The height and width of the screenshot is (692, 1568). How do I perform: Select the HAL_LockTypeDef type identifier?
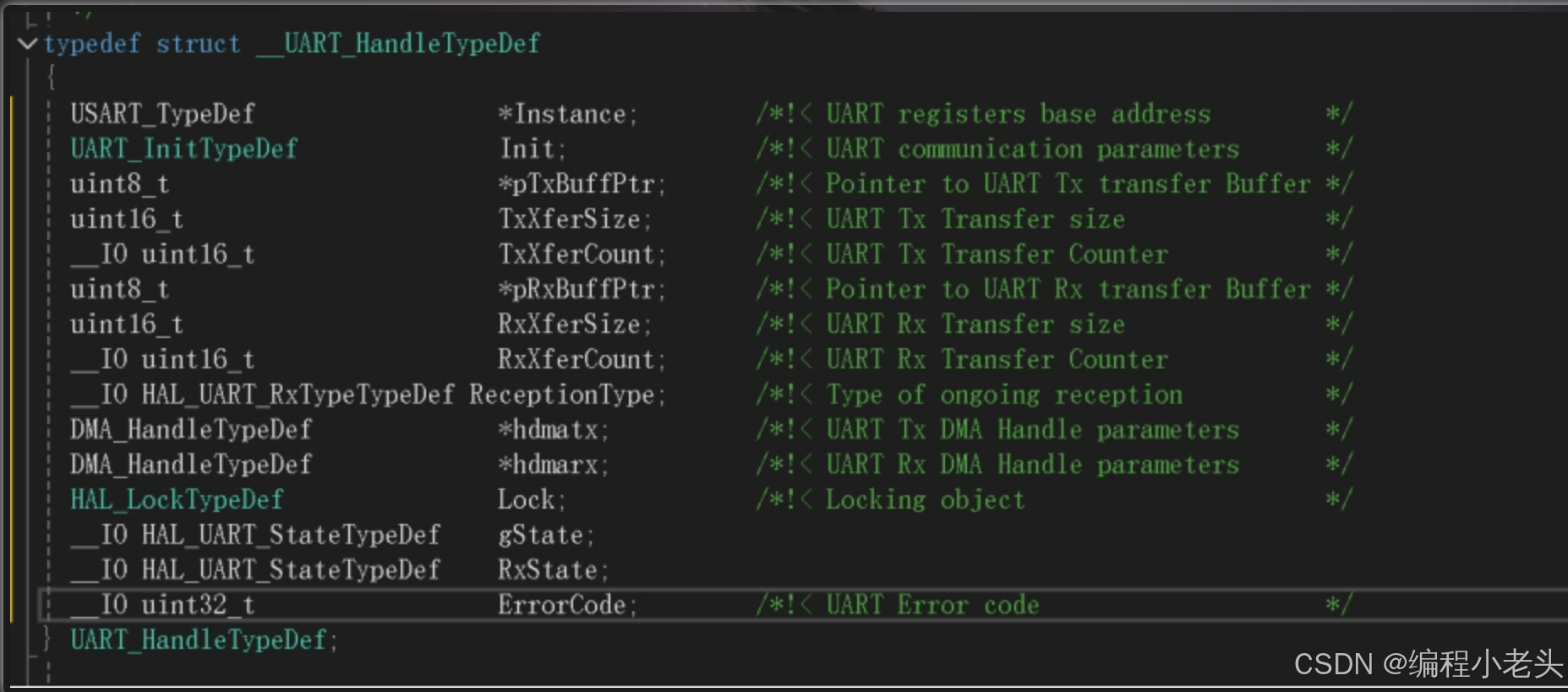pyautogui.click(x=177, y=499)
